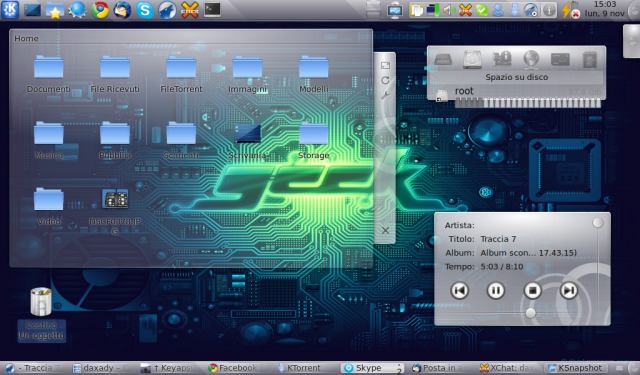Click the resize handle icon on Home widget
This screenshot has width=640, height=375.
click(385, 65)
